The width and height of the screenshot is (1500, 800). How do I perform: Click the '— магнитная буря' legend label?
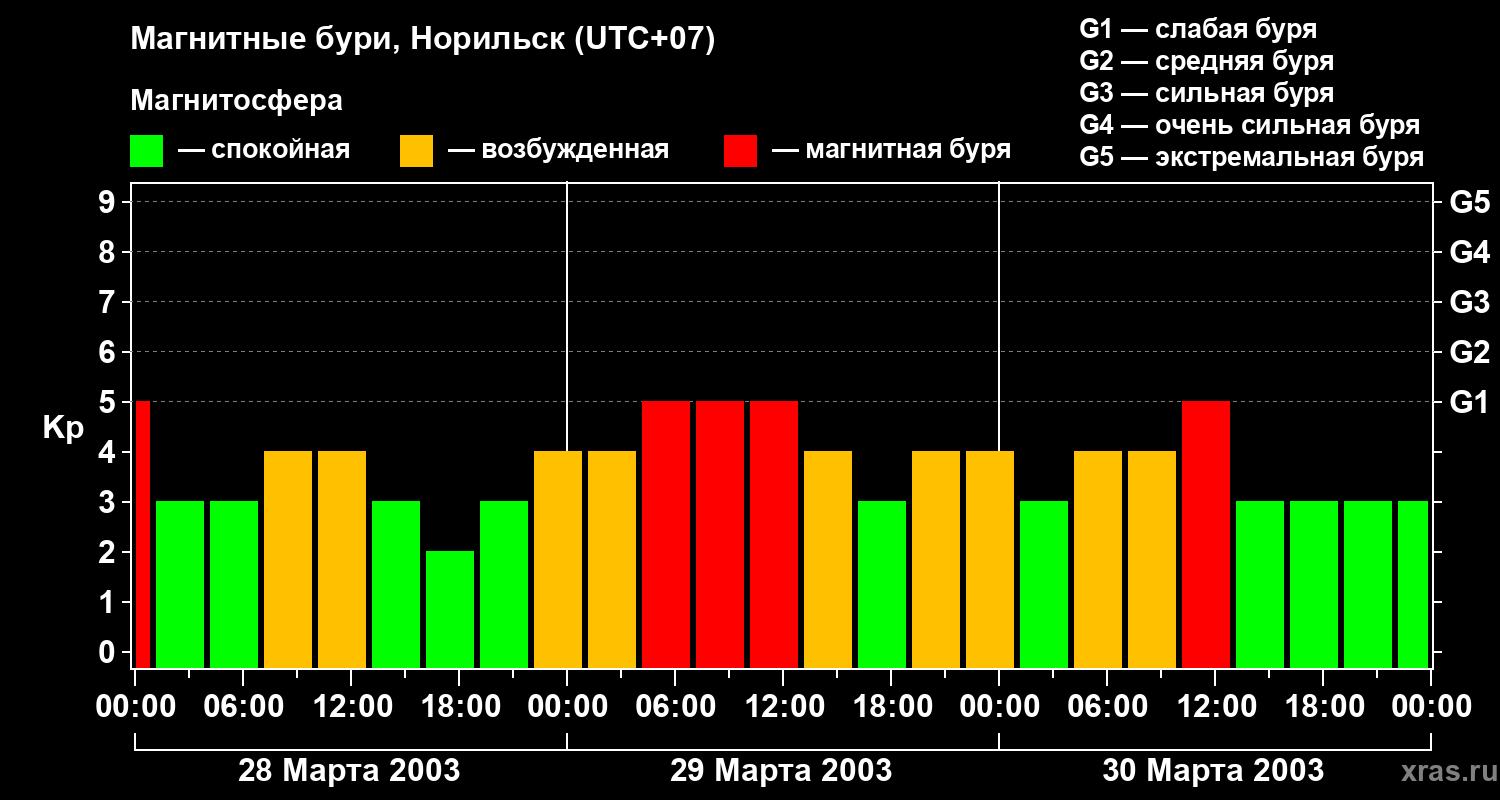(x=891, y=150)
